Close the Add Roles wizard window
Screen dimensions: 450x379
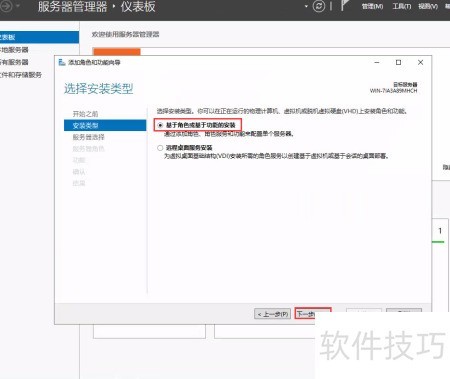click(x=420, y=62)
